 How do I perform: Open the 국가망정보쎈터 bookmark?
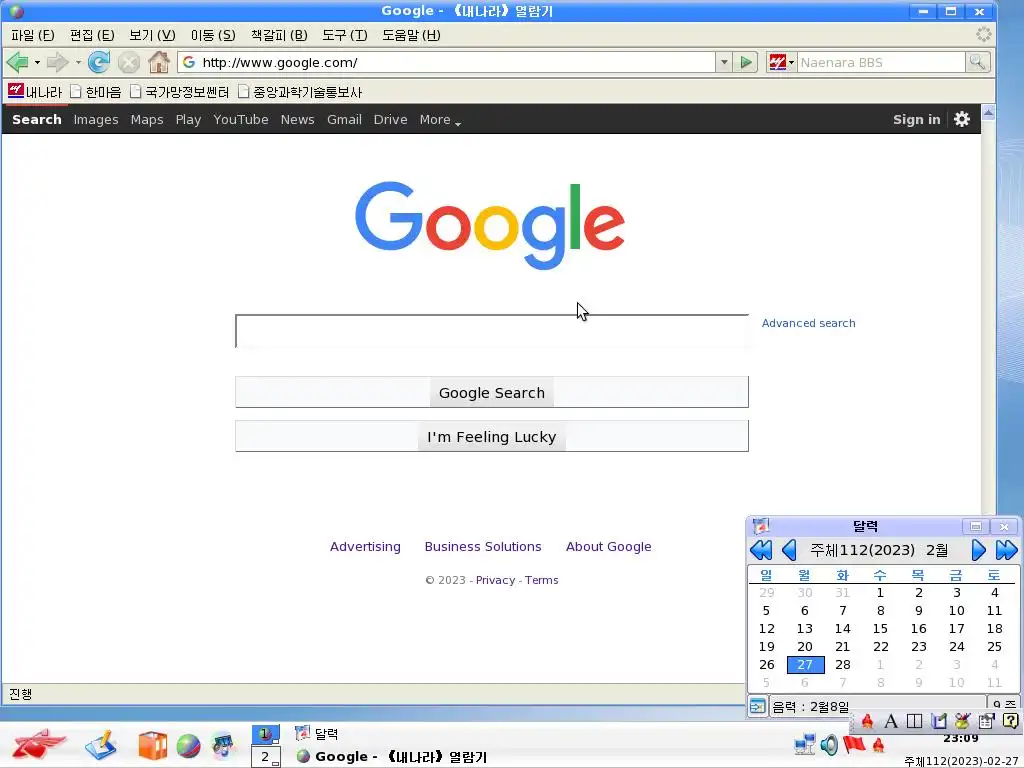click(x=179, y=91)
